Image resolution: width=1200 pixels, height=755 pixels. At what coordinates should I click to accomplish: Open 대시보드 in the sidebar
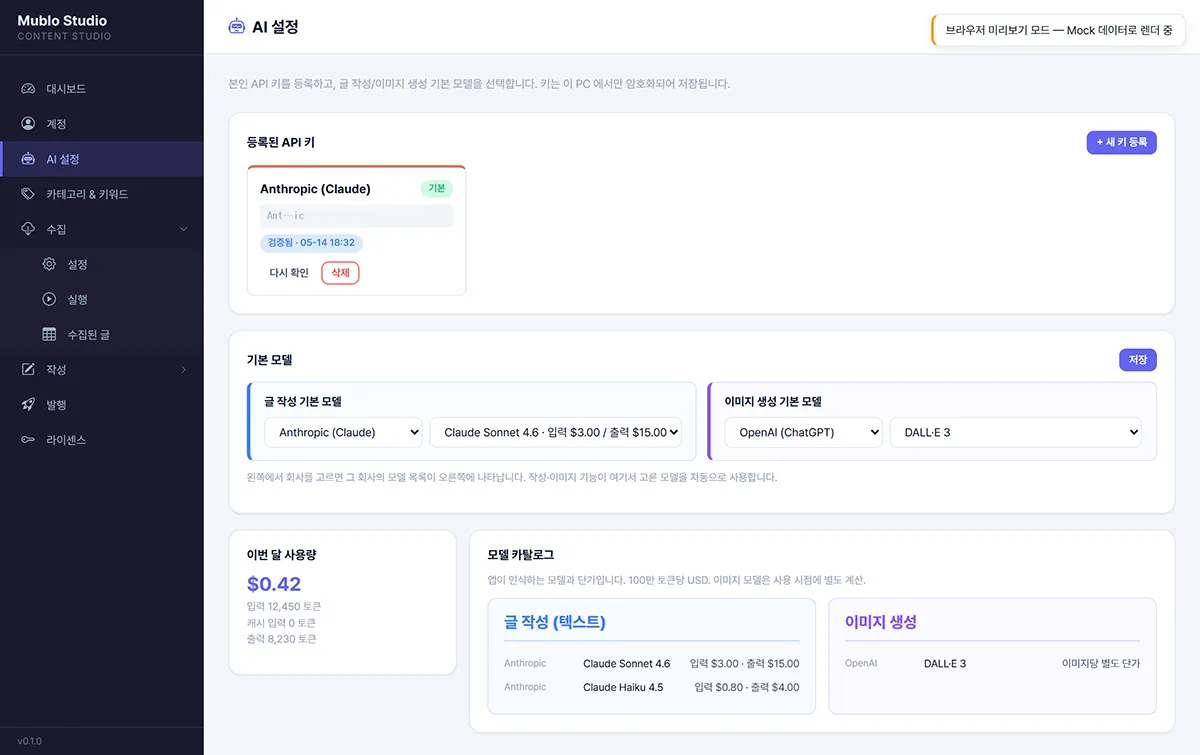[x=102, y=89]
